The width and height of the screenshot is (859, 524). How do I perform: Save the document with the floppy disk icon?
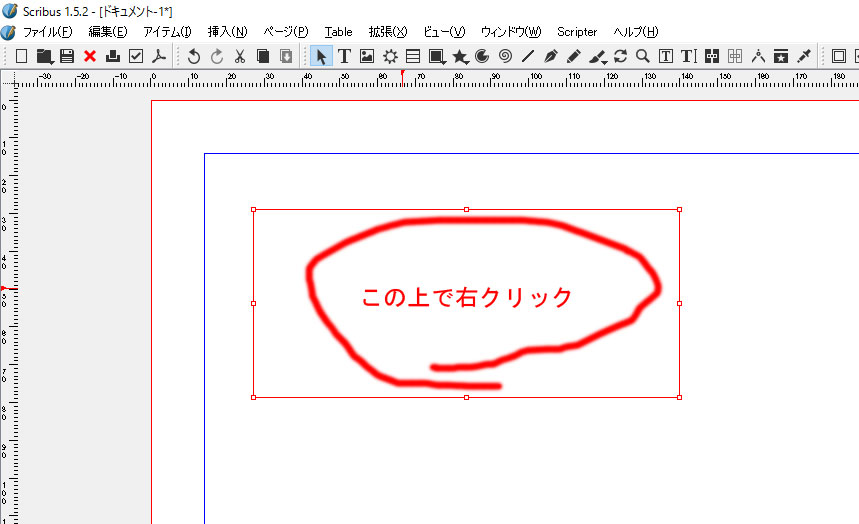67,56
